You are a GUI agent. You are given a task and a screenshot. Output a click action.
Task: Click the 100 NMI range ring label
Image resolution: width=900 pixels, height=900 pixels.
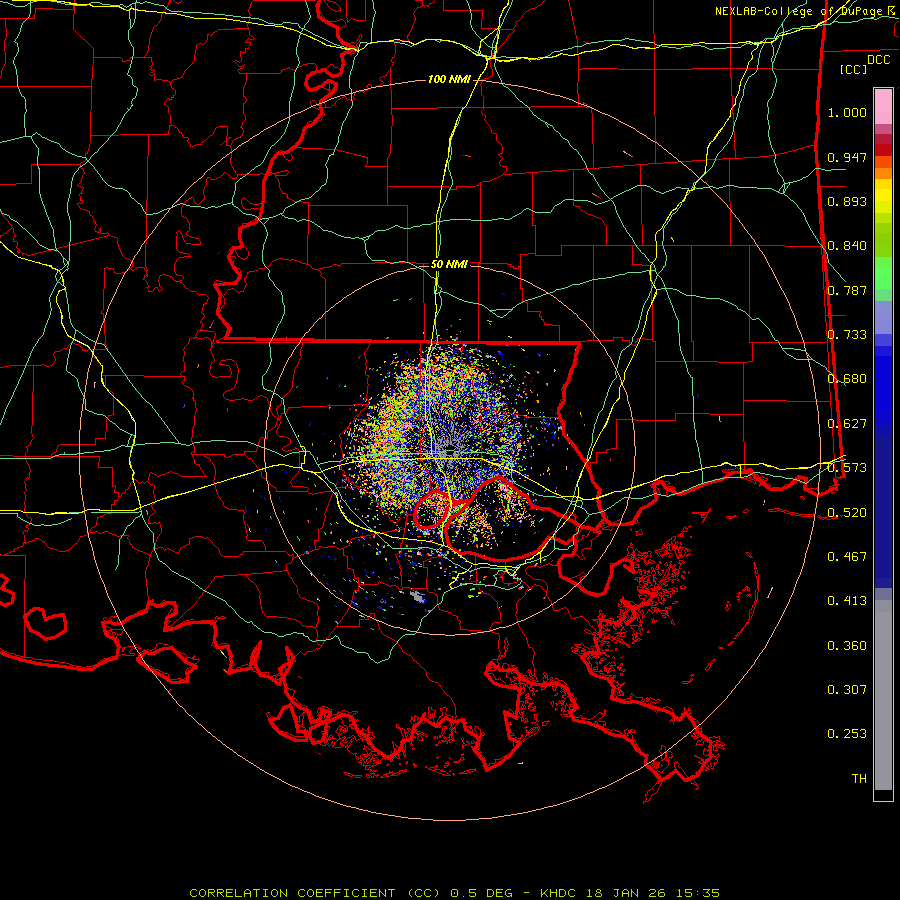449,79
